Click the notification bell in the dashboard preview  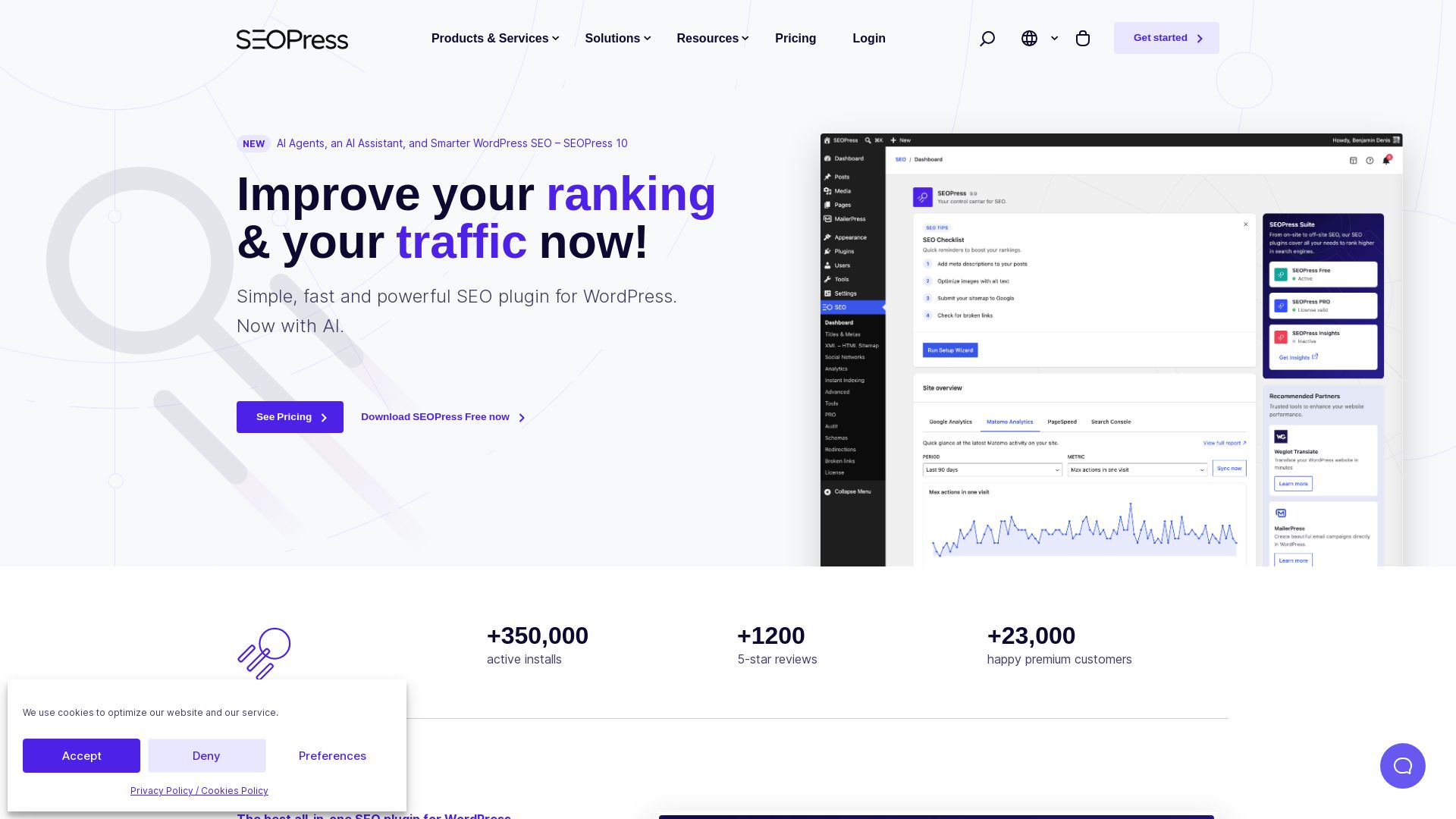pos(1386,160)
